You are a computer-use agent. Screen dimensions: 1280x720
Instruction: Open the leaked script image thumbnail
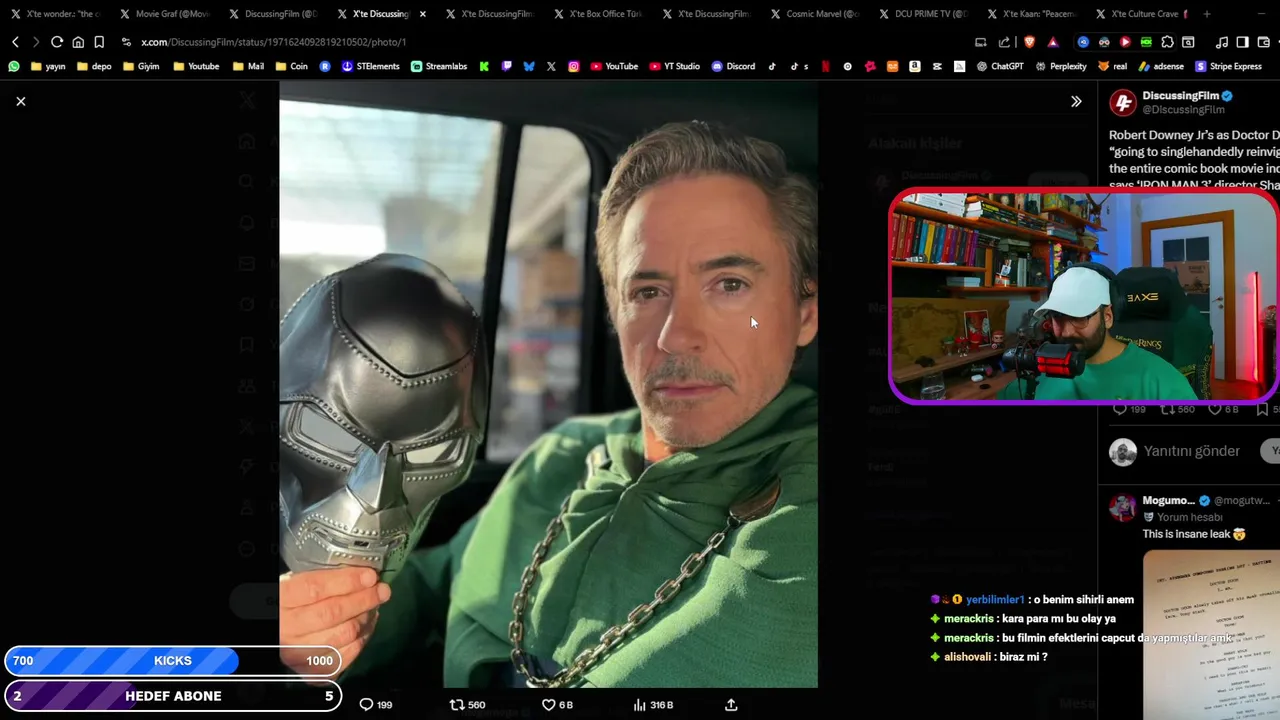click(x=1211, y=634)
